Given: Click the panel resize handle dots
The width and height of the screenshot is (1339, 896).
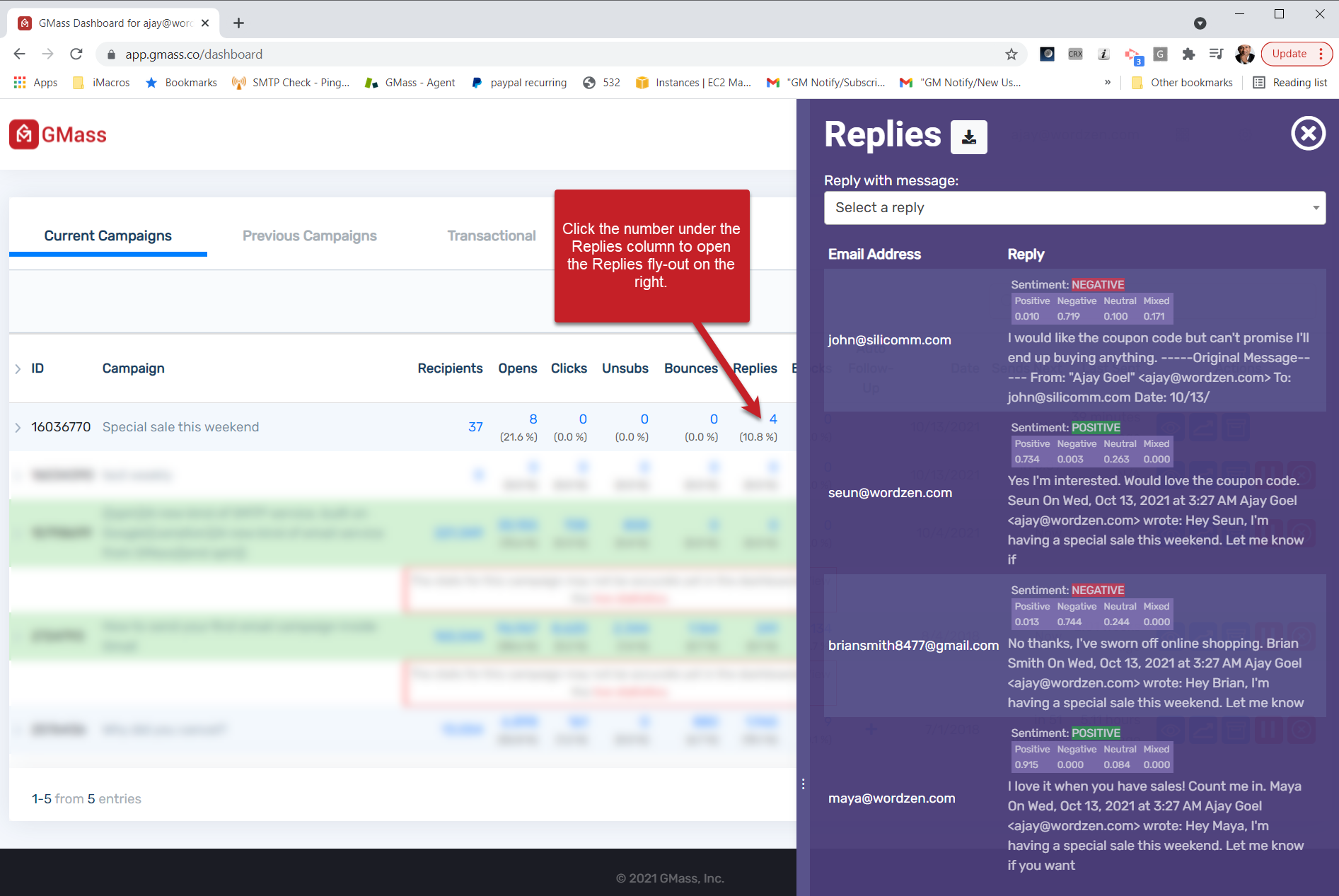Looking at the screenshot, I should (x=803, y=784).
